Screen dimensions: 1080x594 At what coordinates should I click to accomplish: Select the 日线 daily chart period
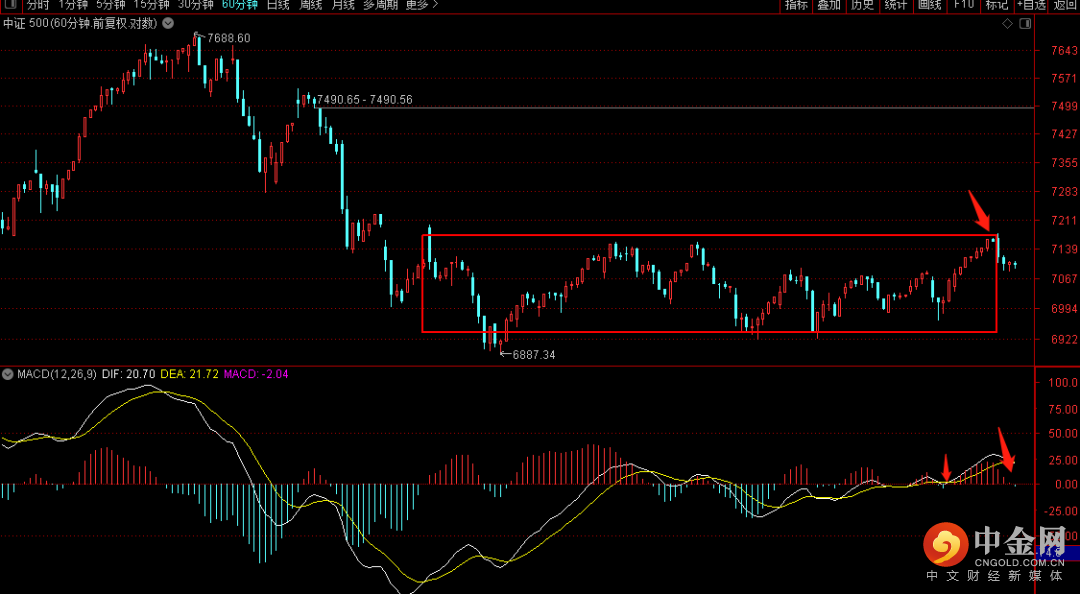pos(278,5)
